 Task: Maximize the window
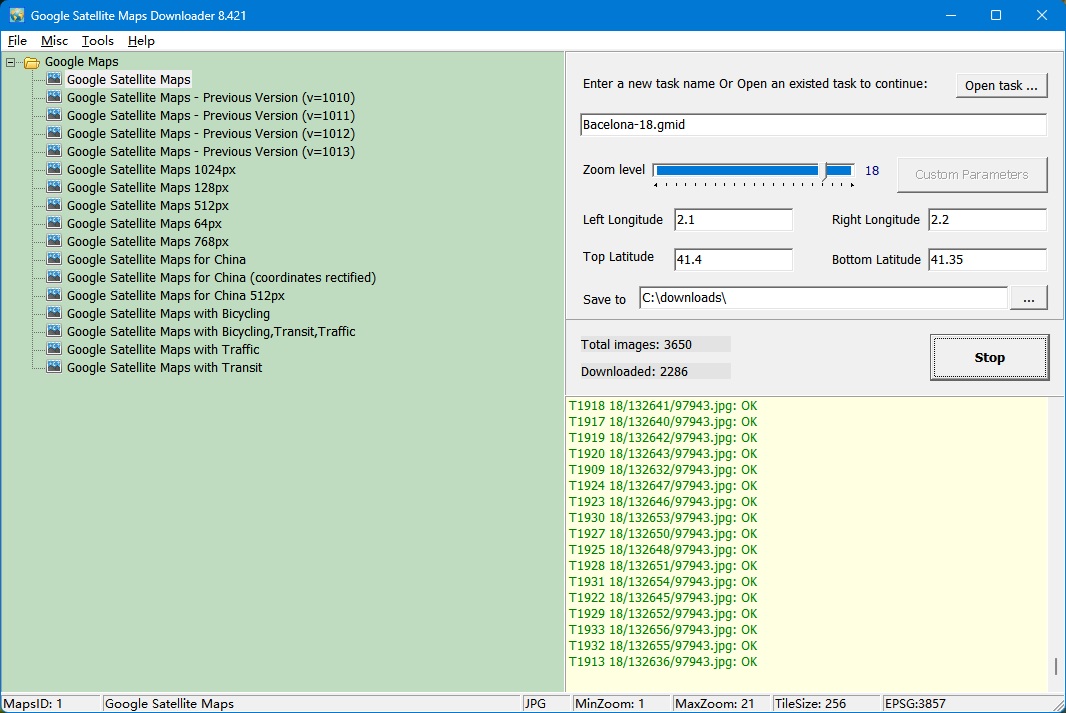click(x=996, y=15)
